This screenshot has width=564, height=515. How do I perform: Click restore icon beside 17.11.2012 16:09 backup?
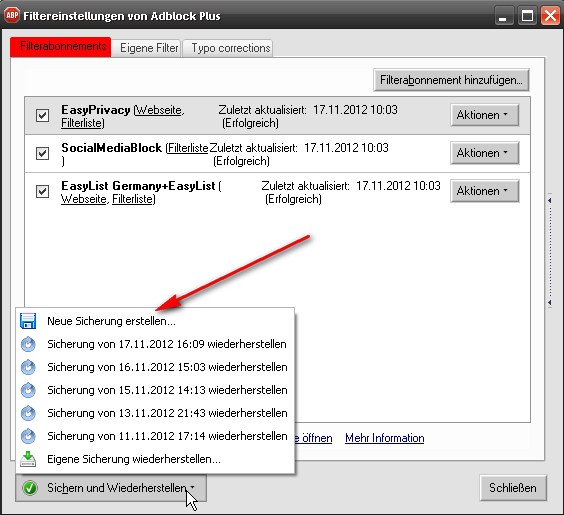tap(28, 344)
